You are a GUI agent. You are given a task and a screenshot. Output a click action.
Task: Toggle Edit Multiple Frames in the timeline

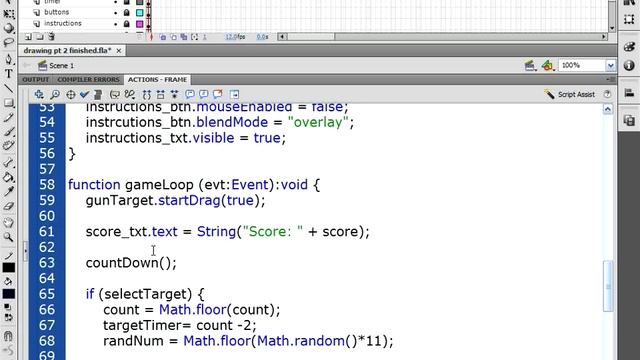(x=184, y=37)
